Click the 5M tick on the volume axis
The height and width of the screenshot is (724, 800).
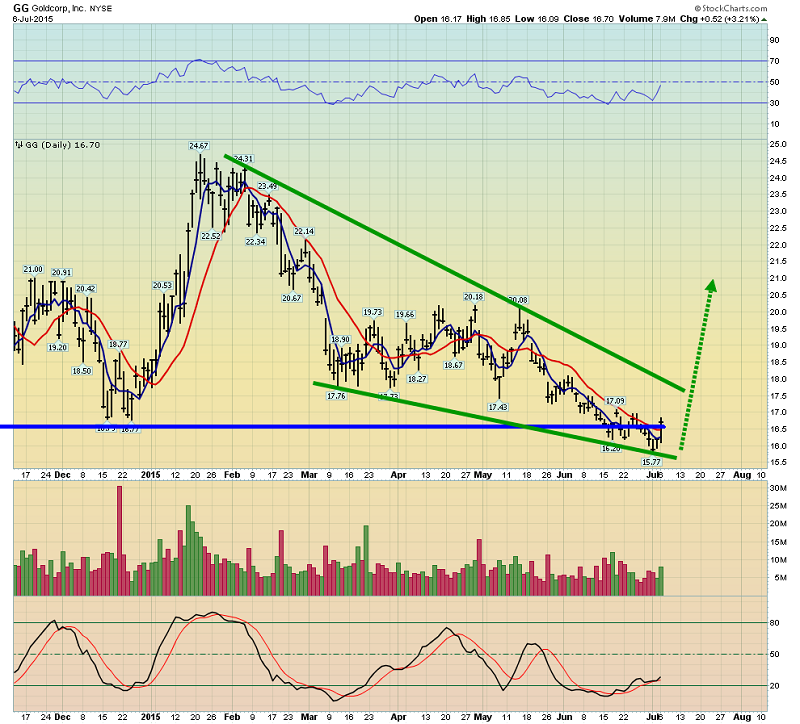point(780,578)
